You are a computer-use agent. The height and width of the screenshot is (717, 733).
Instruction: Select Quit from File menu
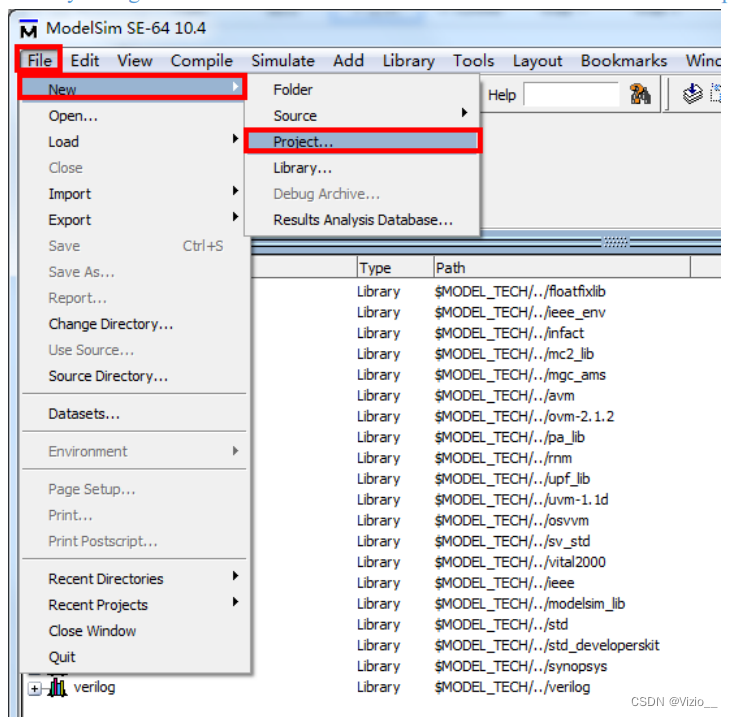coord(132,657)
